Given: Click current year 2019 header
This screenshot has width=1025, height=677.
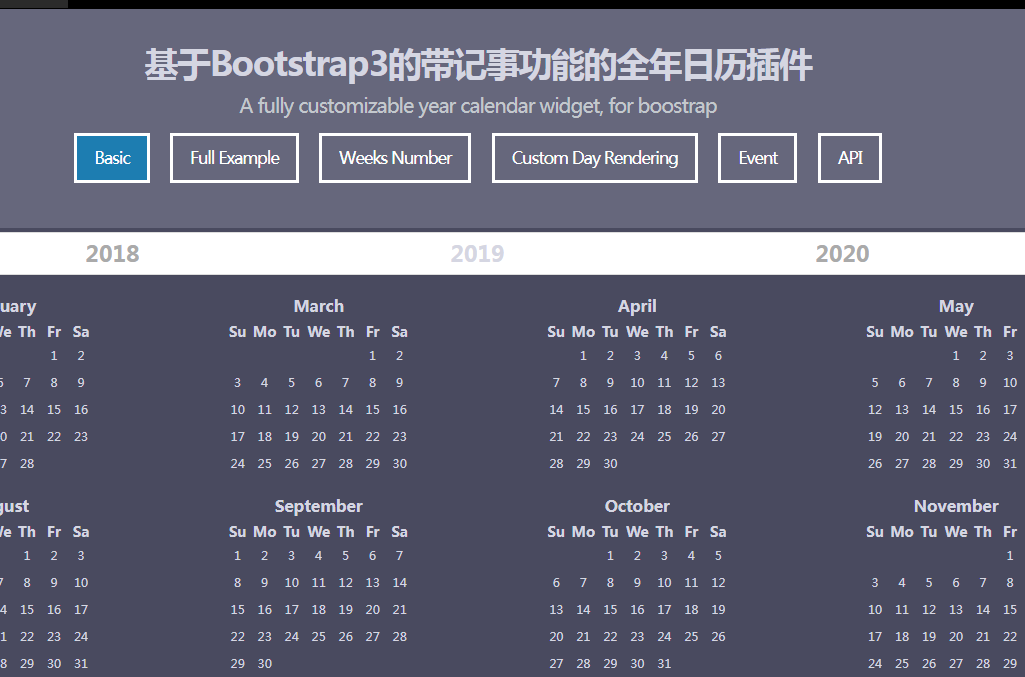Looking at the screenshot, I should [477, 254].
